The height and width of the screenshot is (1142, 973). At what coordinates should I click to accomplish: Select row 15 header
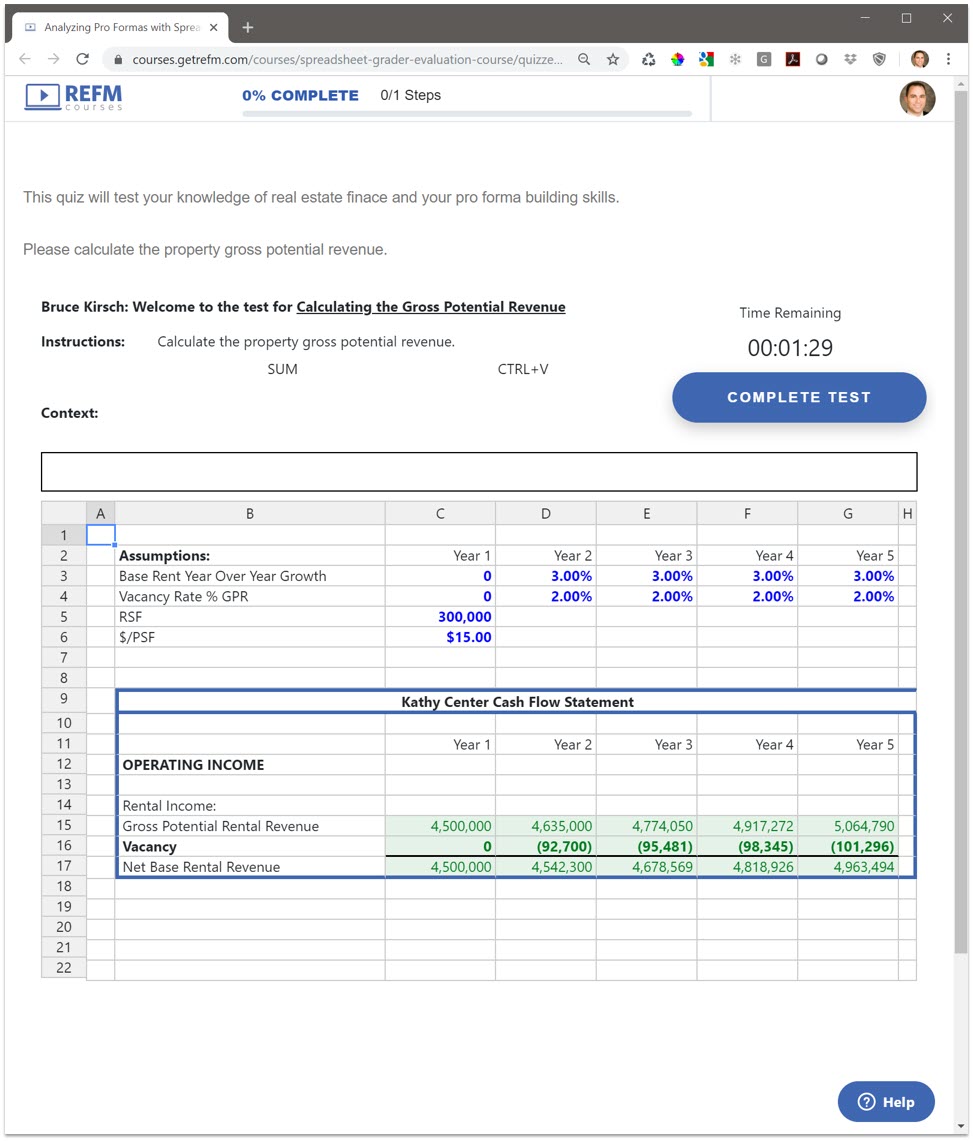[64, 825]
